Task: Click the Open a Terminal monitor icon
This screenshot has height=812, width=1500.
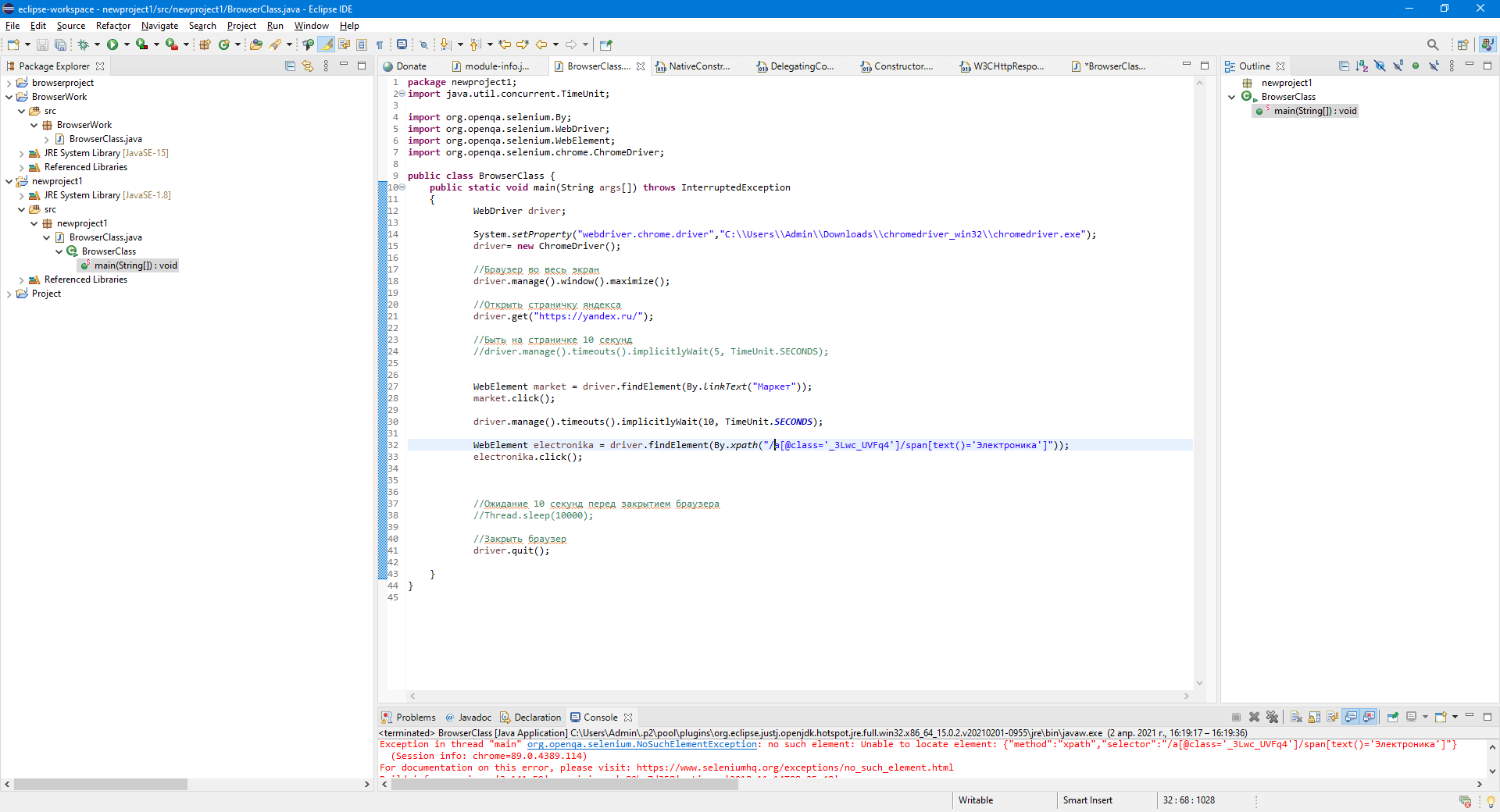Action: point(402,45)
